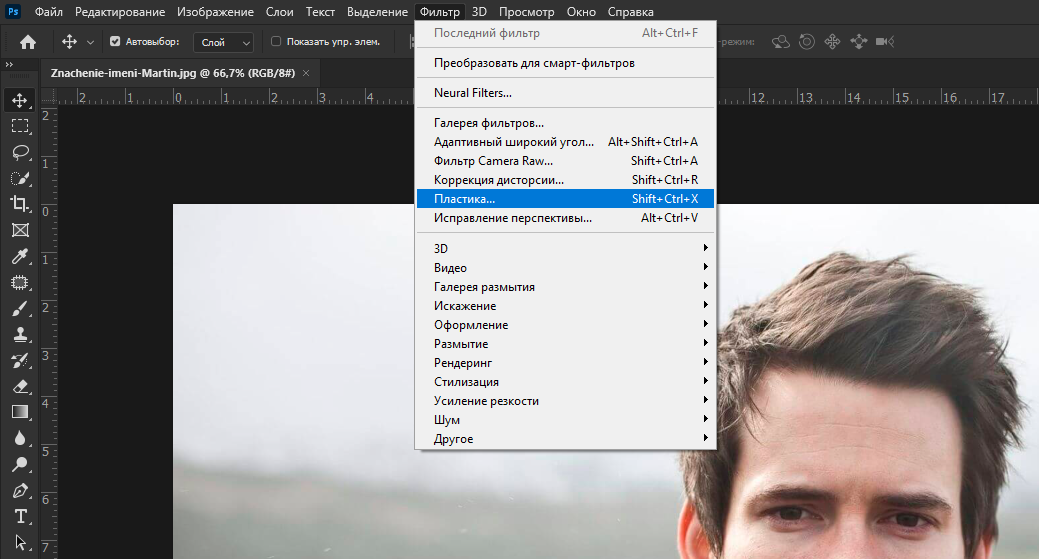The height and width of the screenshot is (559, 1039).
Task: Choose Галерея фильтров... entry
Action: point(565,123)
